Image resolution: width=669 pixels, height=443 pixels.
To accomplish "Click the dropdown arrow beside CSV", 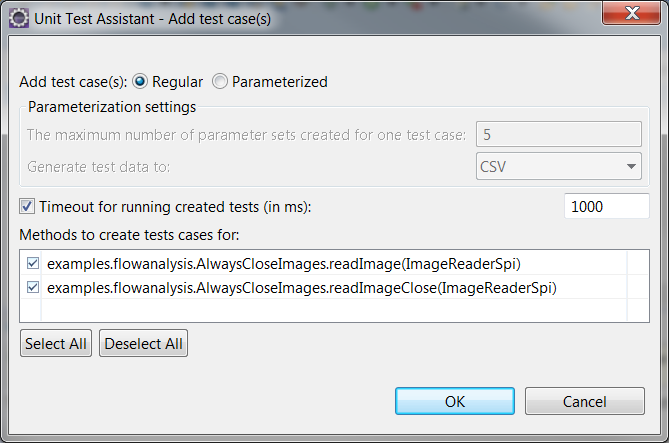I will 631,166.
